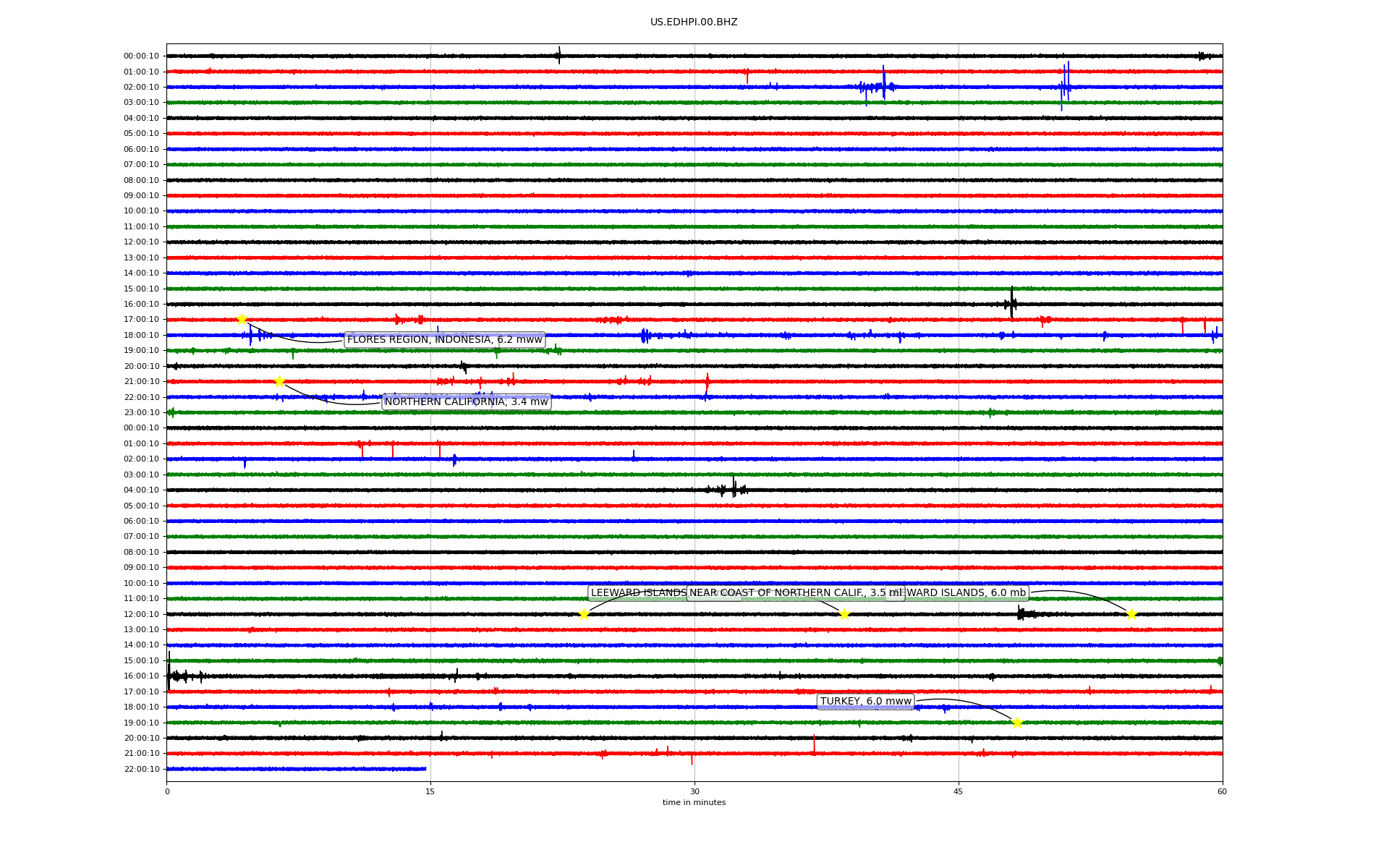Click the WARD ISLANDS 6.0 mb label

[967, 593]
